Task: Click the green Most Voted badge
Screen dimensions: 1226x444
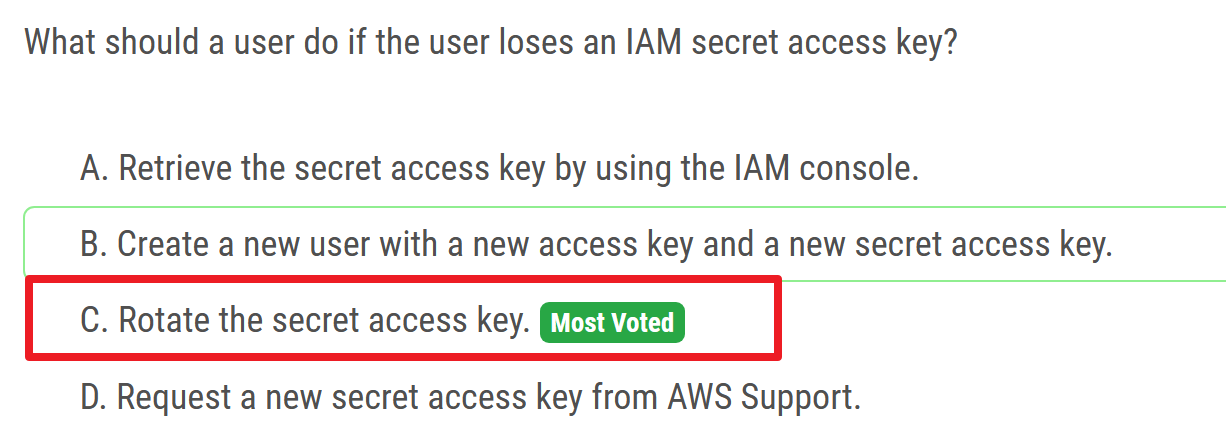Action: pyautogui.click(x=612, y=323)
